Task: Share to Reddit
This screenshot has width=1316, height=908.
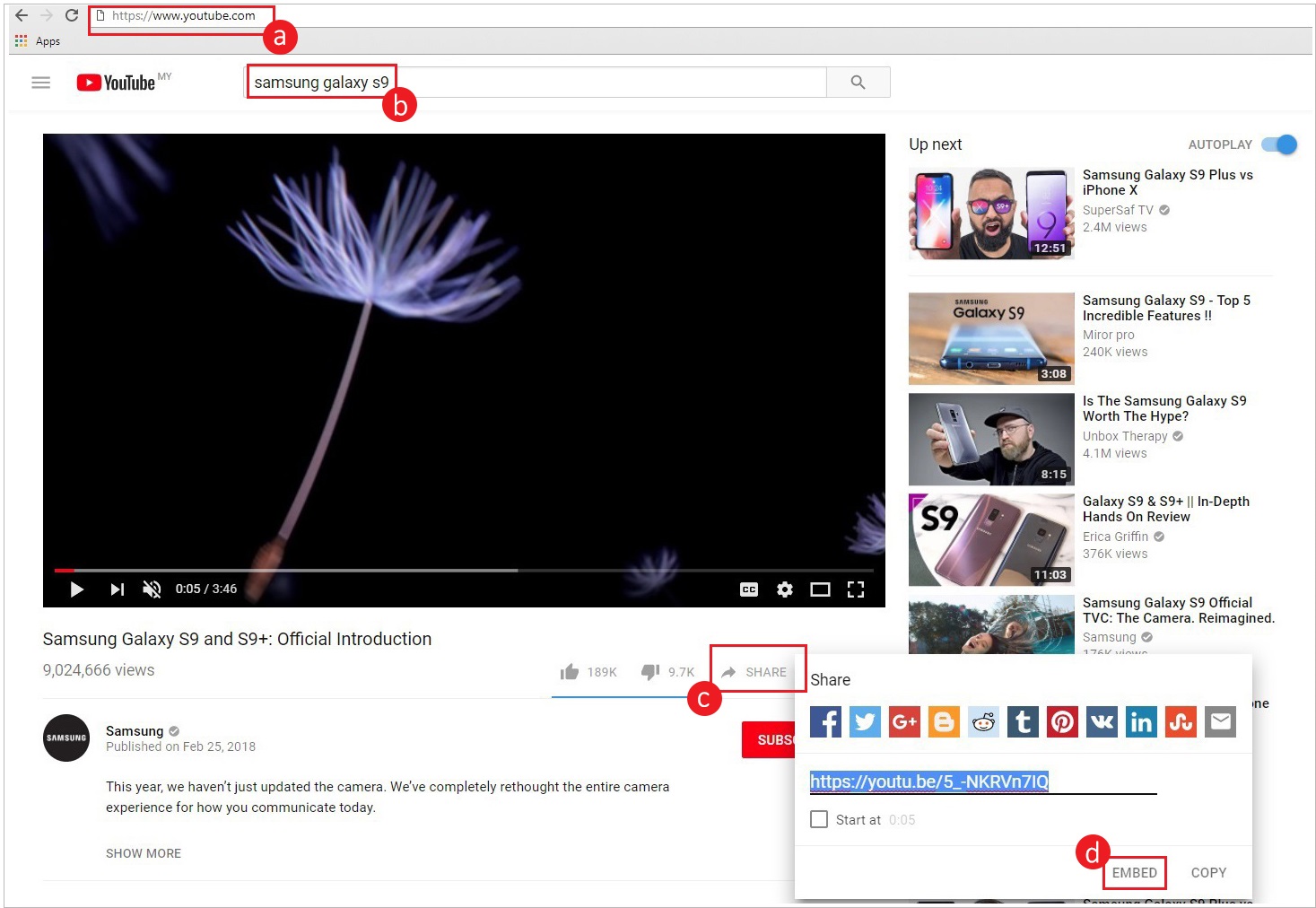Action: (x=983, y=721)
